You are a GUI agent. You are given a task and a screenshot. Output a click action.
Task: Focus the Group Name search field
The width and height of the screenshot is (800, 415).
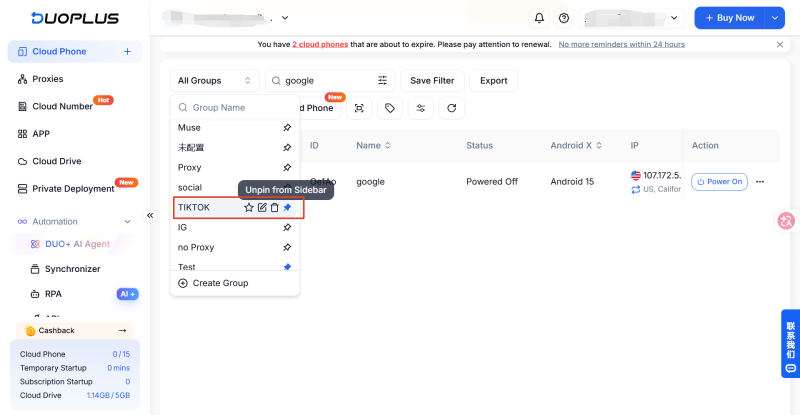pos(235,108)
